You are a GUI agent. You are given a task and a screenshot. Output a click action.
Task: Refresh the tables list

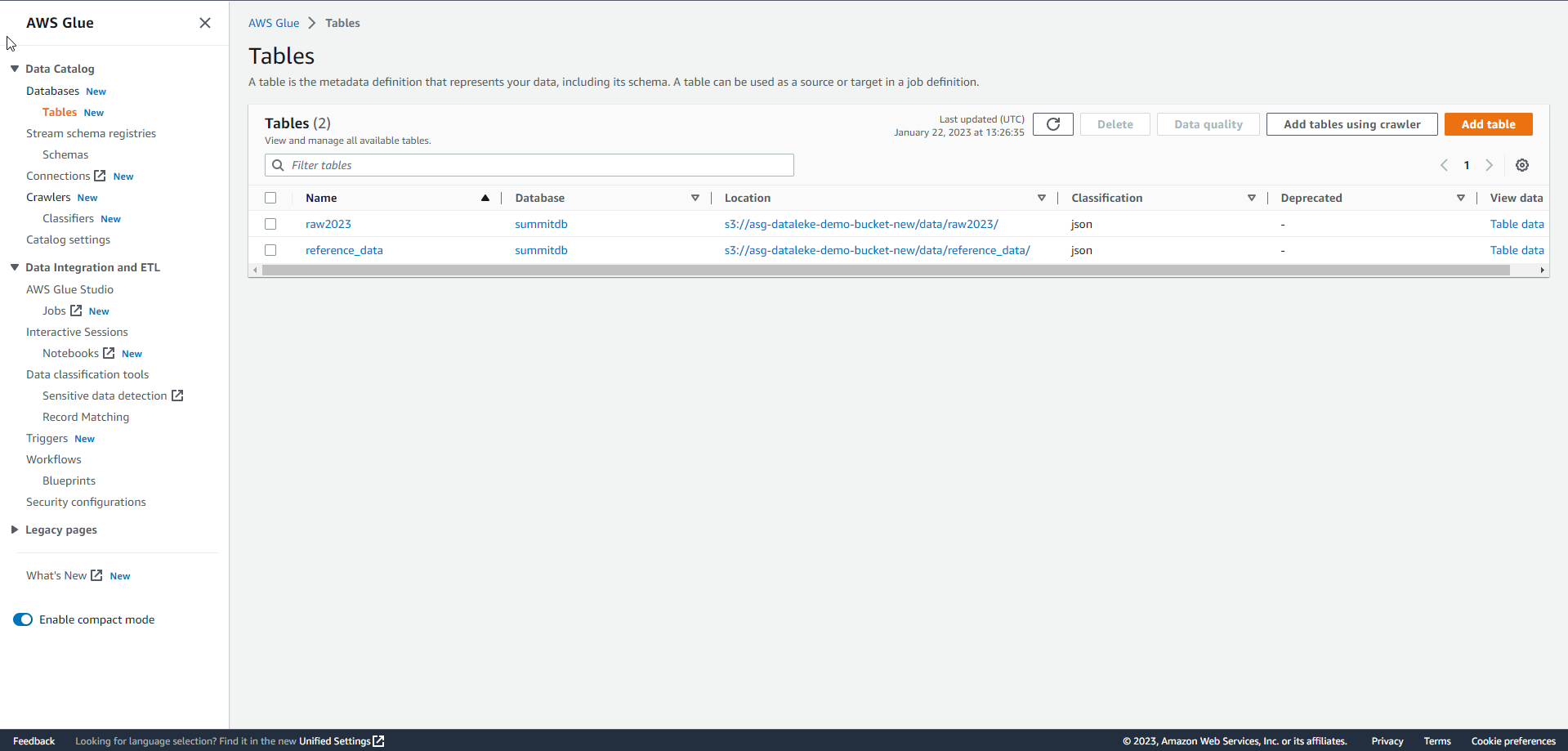point(1053,124)
